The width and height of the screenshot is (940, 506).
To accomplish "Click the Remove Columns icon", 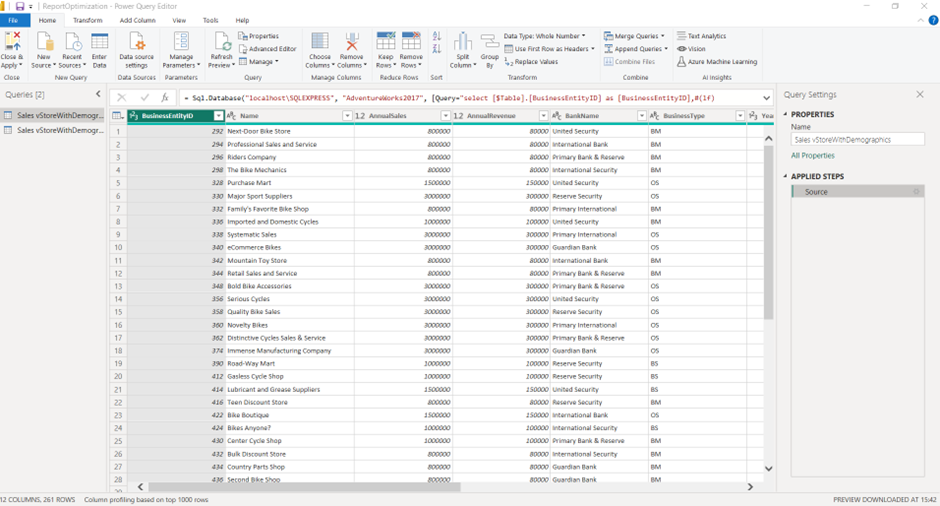I will click(x=351, y=42).
